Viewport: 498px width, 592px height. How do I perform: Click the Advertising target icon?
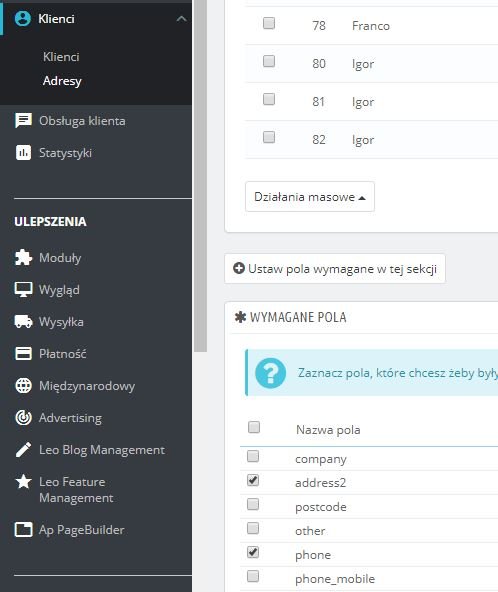click(x=23, y=418)
